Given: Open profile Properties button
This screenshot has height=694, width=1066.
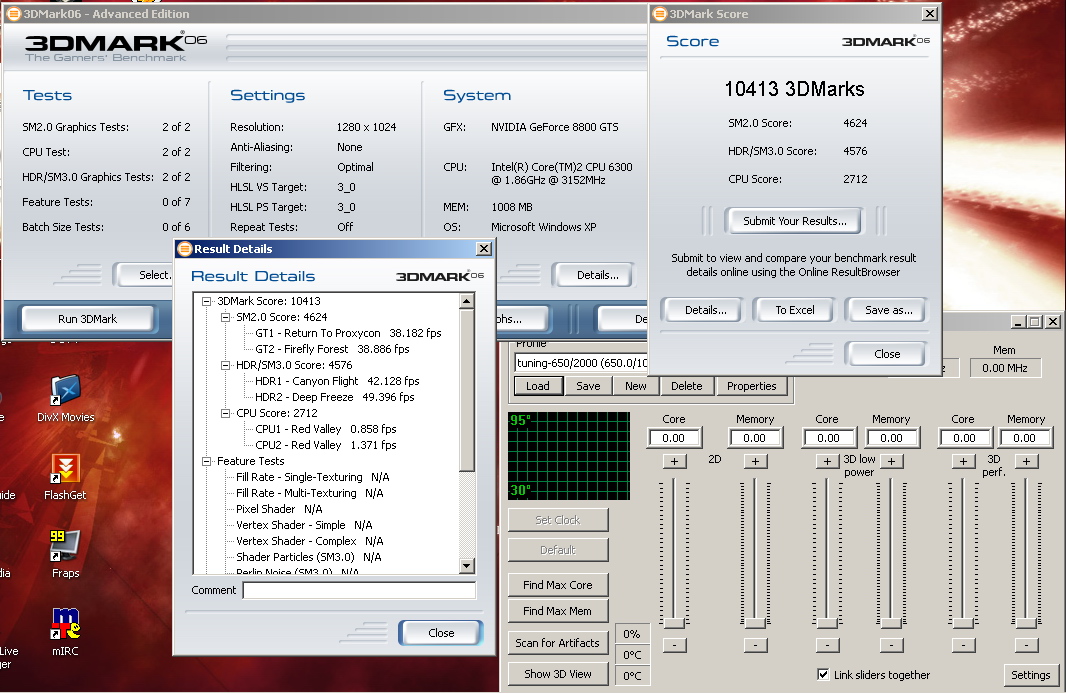Looking at the screenshot, I should point(751,386).
